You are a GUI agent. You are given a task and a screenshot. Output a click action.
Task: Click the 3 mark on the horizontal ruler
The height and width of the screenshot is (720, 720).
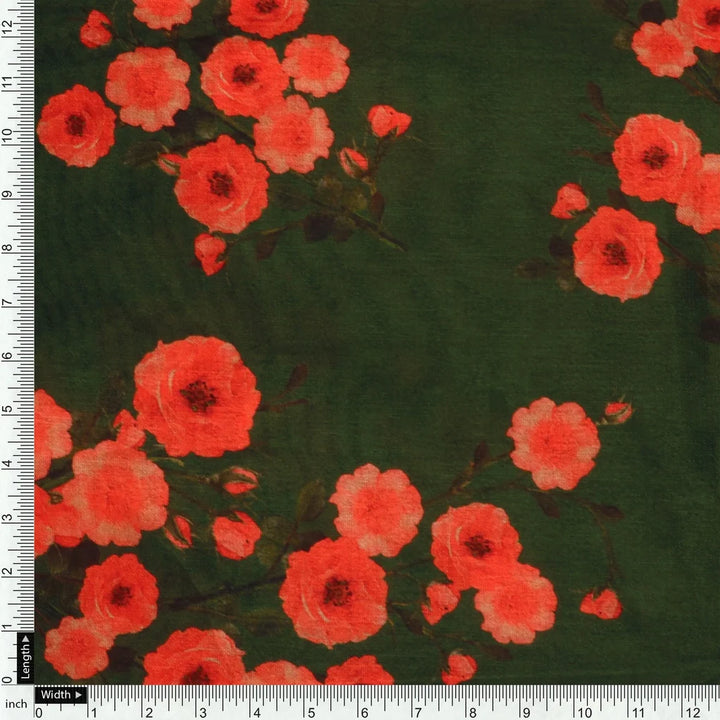click(x=202, y=712)
